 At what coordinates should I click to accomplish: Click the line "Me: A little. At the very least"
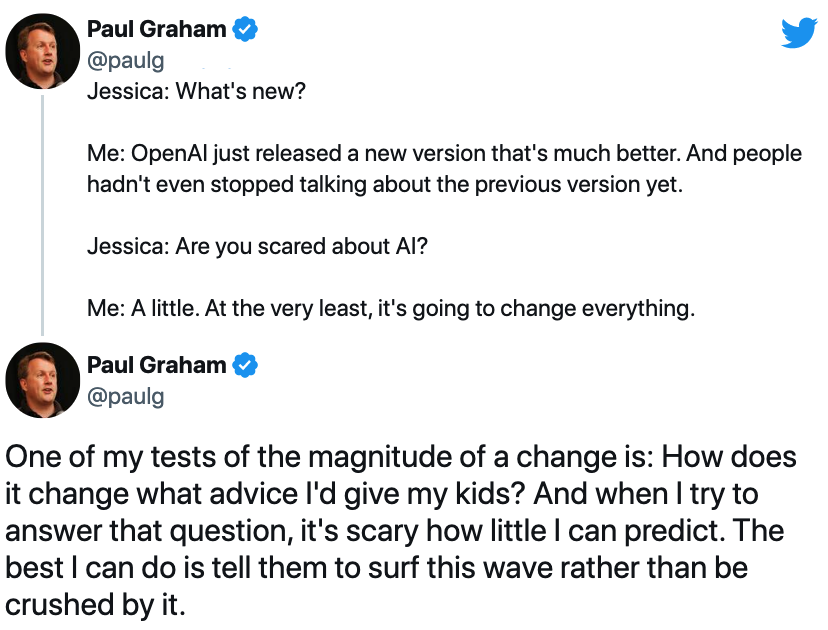pyautogui.click(x=391, y=308)
